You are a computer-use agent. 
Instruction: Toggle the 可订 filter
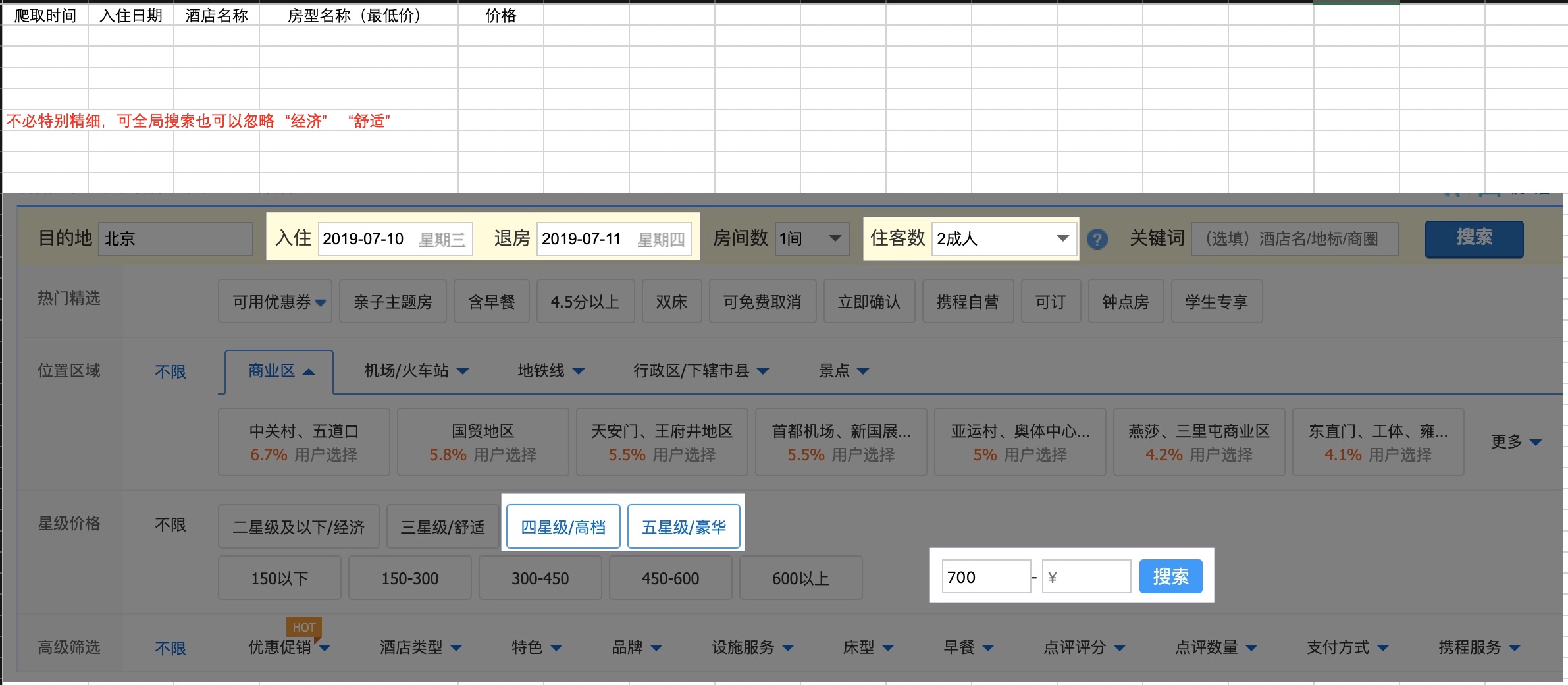point(1051,302)
